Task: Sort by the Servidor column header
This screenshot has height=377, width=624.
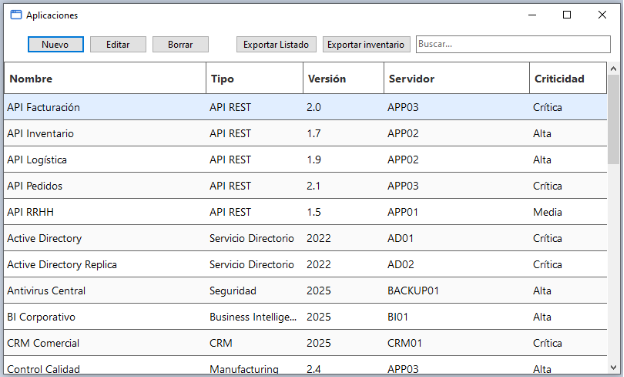Action: coord(456,78)
